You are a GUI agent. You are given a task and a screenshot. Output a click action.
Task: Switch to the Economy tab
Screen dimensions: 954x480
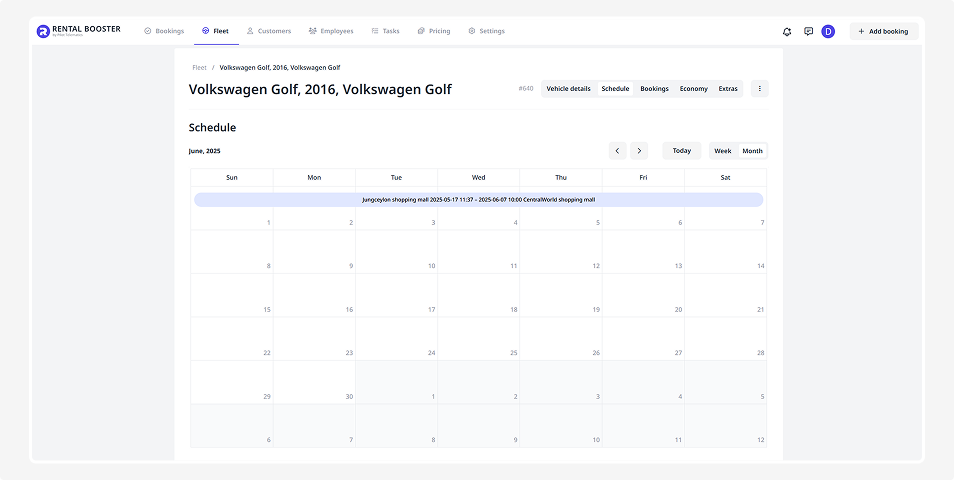(693, 89)
